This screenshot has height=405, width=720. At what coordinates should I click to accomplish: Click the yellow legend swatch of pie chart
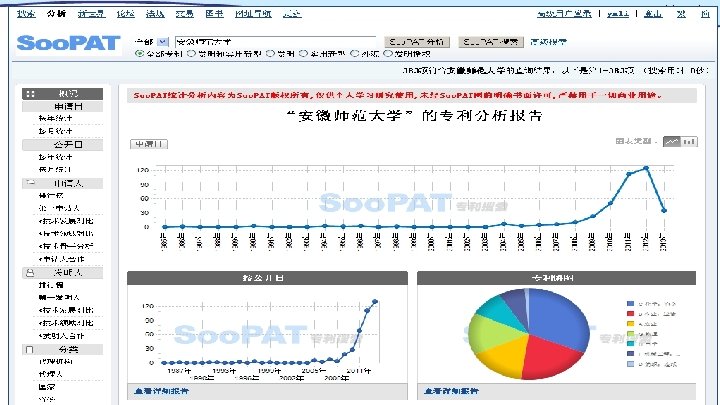coord(630,324)
